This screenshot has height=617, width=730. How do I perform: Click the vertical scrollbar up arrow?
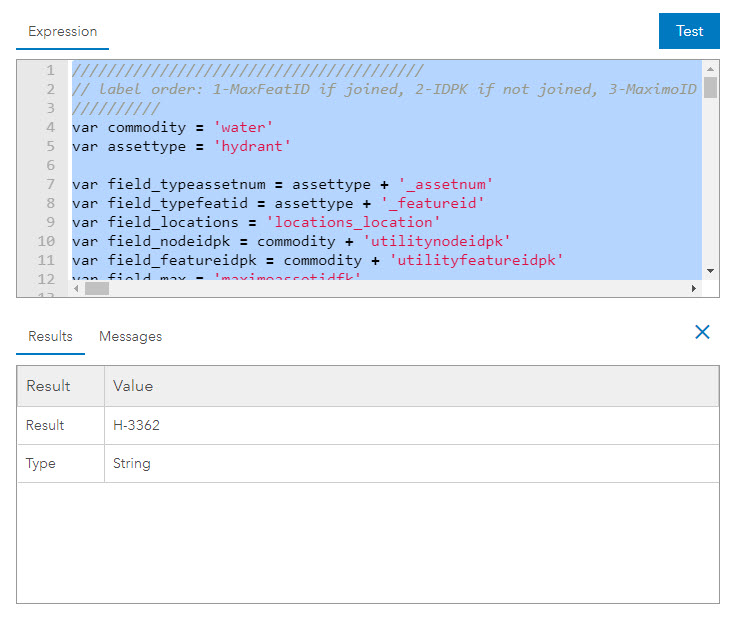710,69
